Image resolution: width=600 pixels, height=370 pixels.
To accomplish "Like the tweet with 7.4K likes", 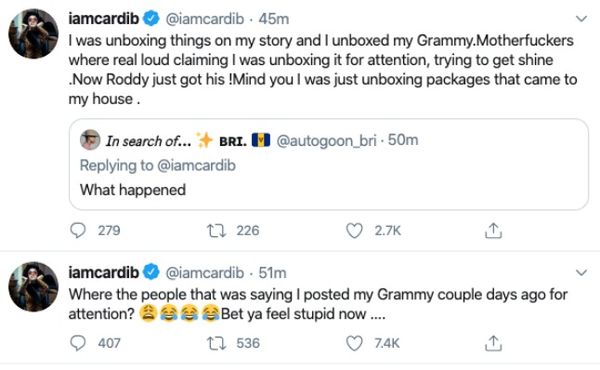I will (354, 343).
